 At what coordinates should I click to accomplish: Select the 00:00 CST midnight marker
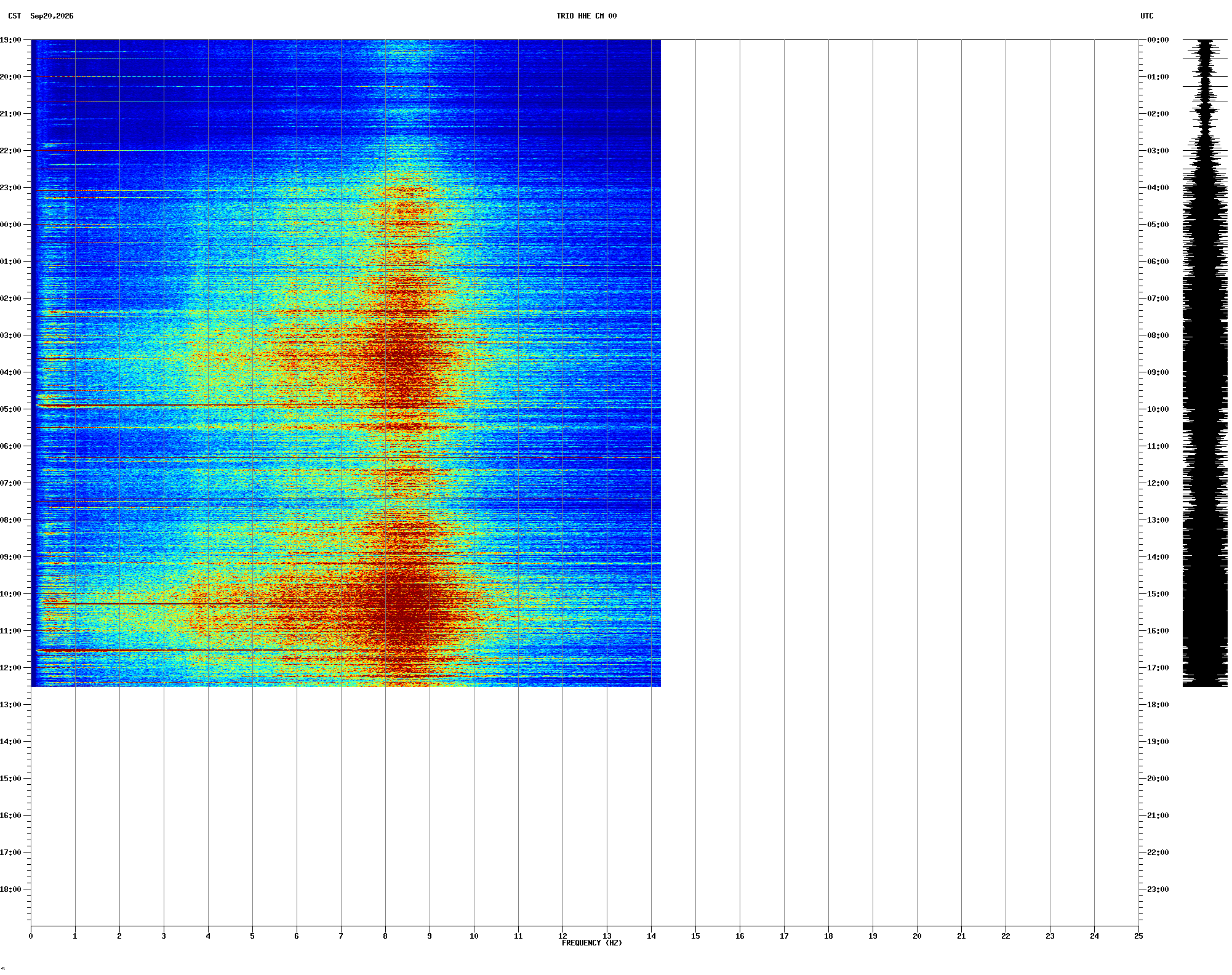coord(11,225)
